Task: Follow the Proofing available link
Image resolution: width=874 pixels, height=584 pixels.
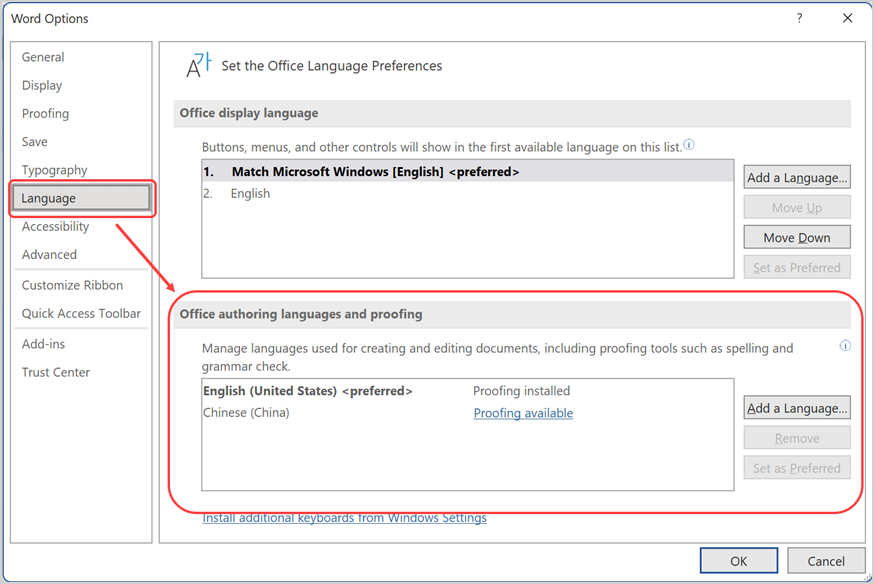Action: [x=523, y=413]
